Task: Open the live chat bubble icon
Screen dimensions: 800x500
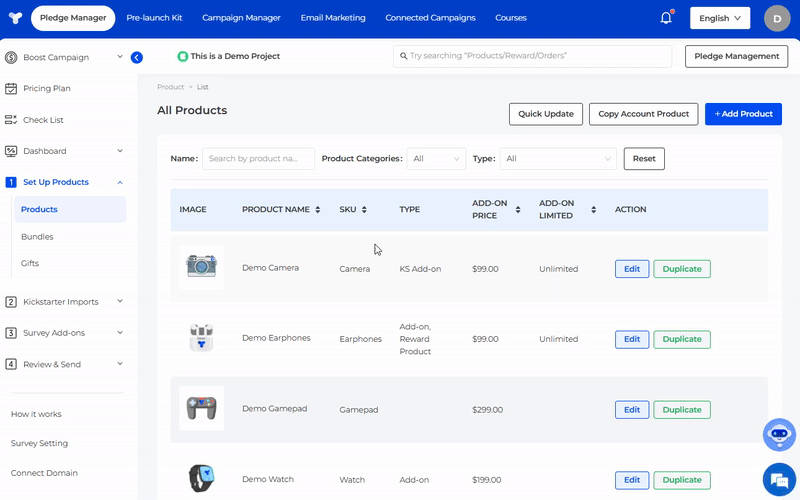Action: point(777,478)
